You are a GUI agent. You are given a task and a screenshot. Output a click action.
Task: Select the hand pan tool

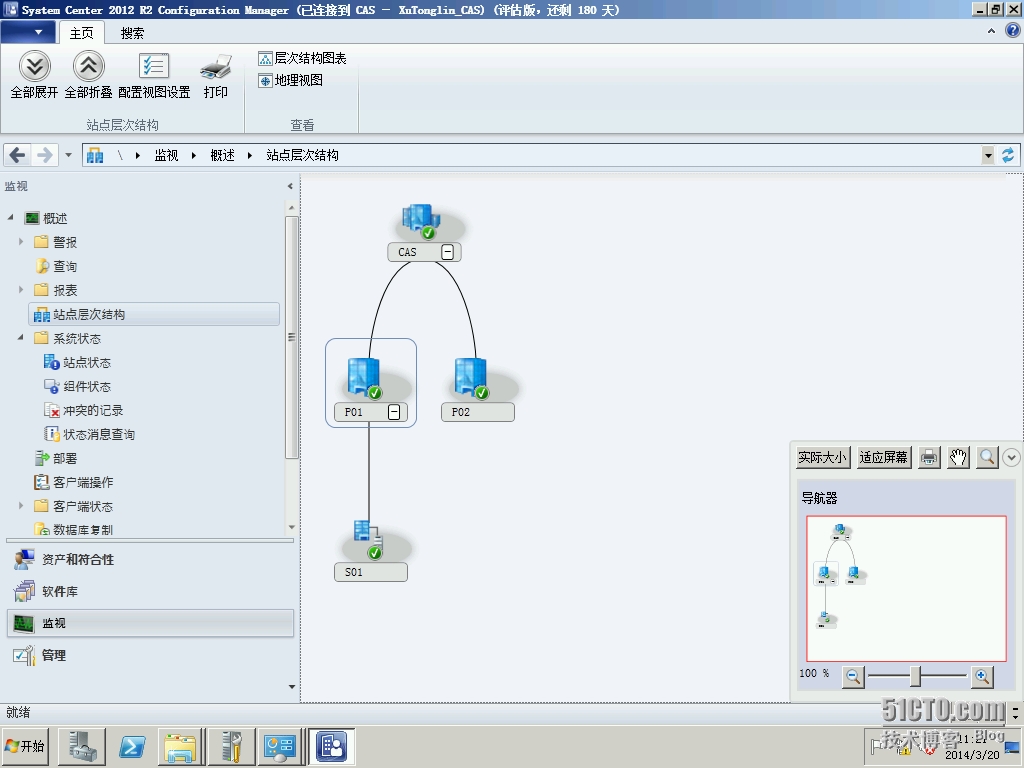[x=958, y=457]
